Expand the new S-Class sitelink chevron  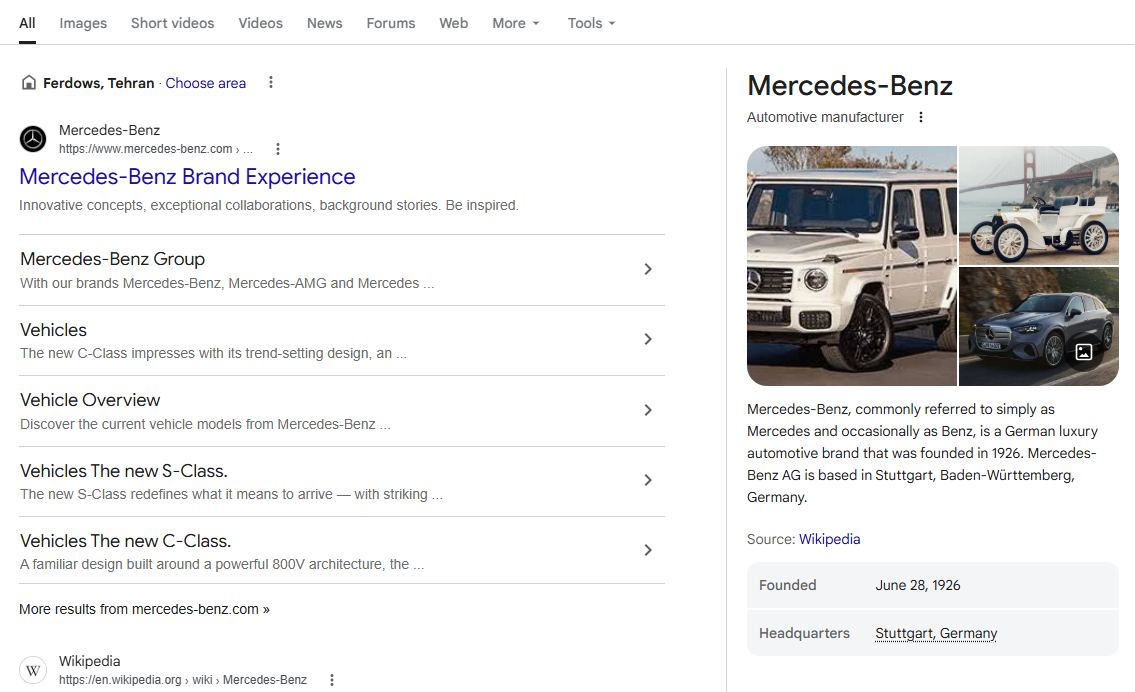click(x=648, y=481)
